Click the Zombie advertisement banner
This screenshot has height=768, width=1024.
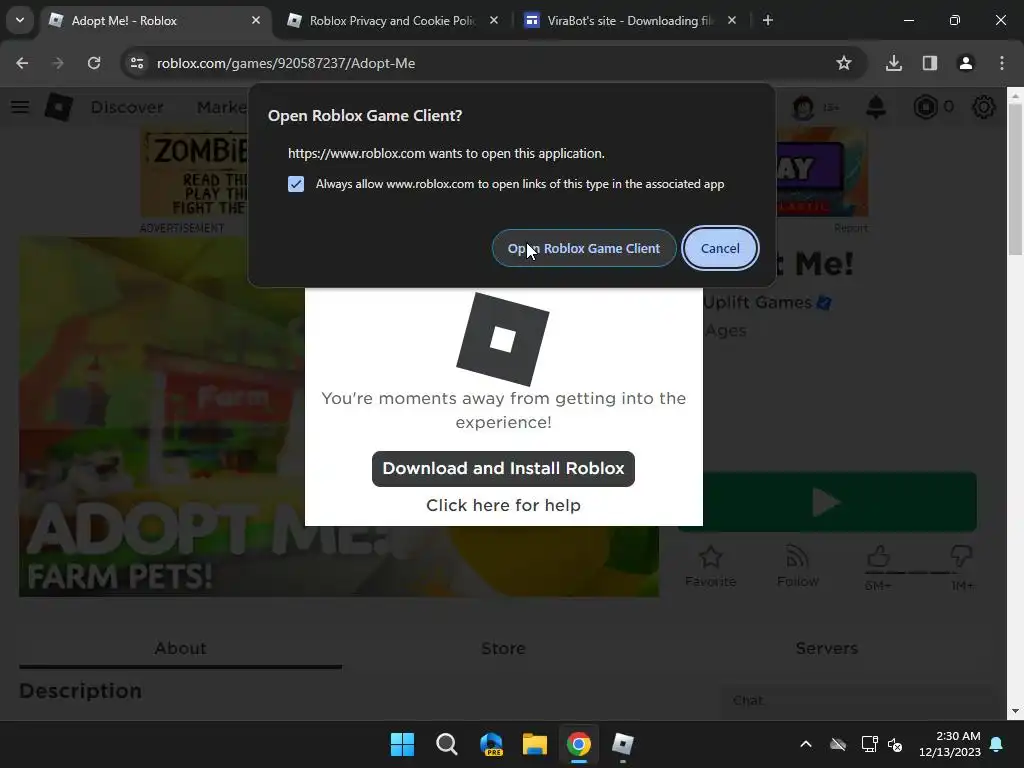point(195,173)
